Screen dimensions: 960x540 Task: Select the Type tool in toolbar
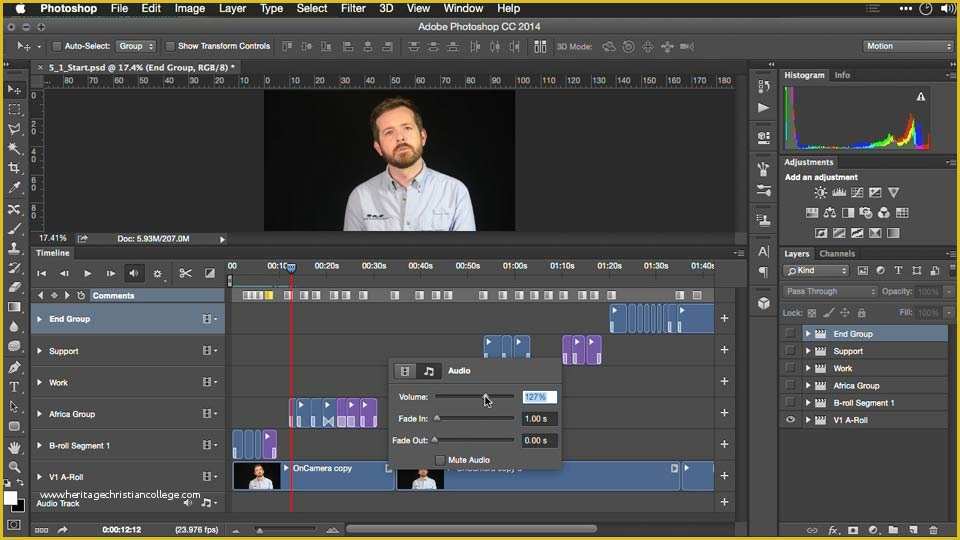point(14,387)
